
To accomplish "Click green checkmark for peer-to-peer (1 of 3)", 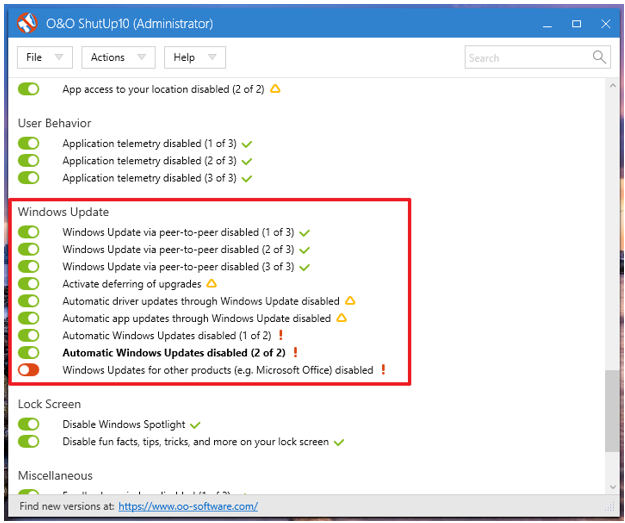I will (305, 233).
